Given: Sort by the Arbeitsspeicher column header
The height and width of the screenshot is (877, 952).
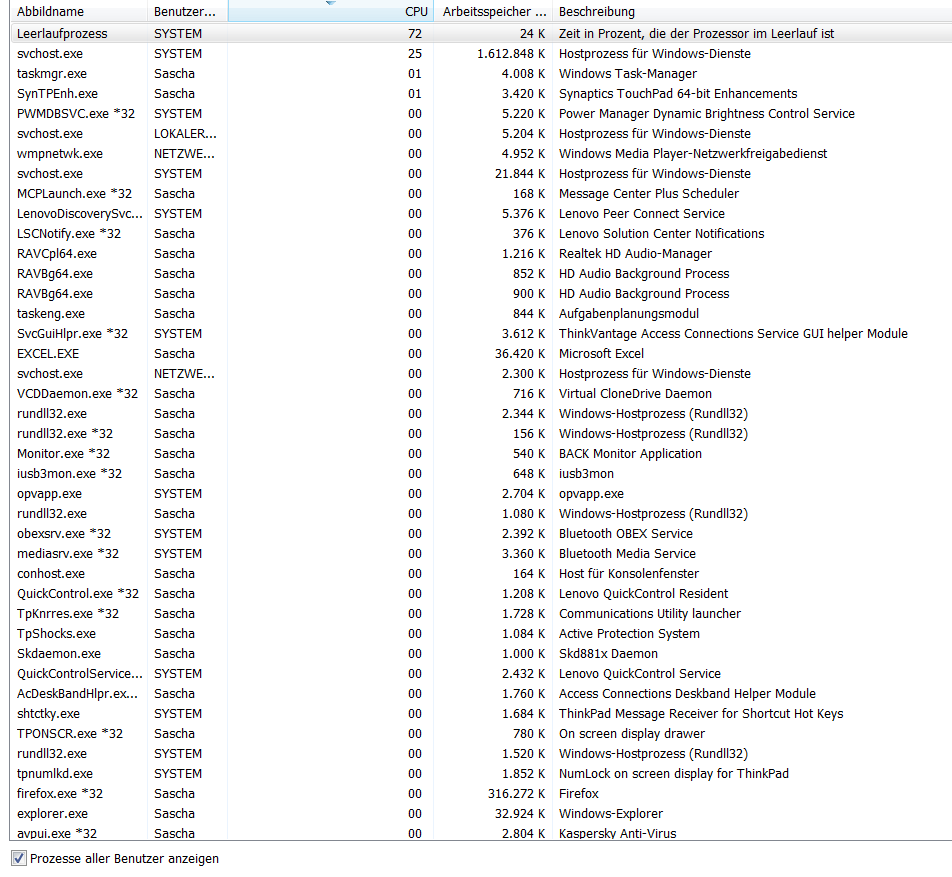Looking at the screenshot, I should (494, 12).
